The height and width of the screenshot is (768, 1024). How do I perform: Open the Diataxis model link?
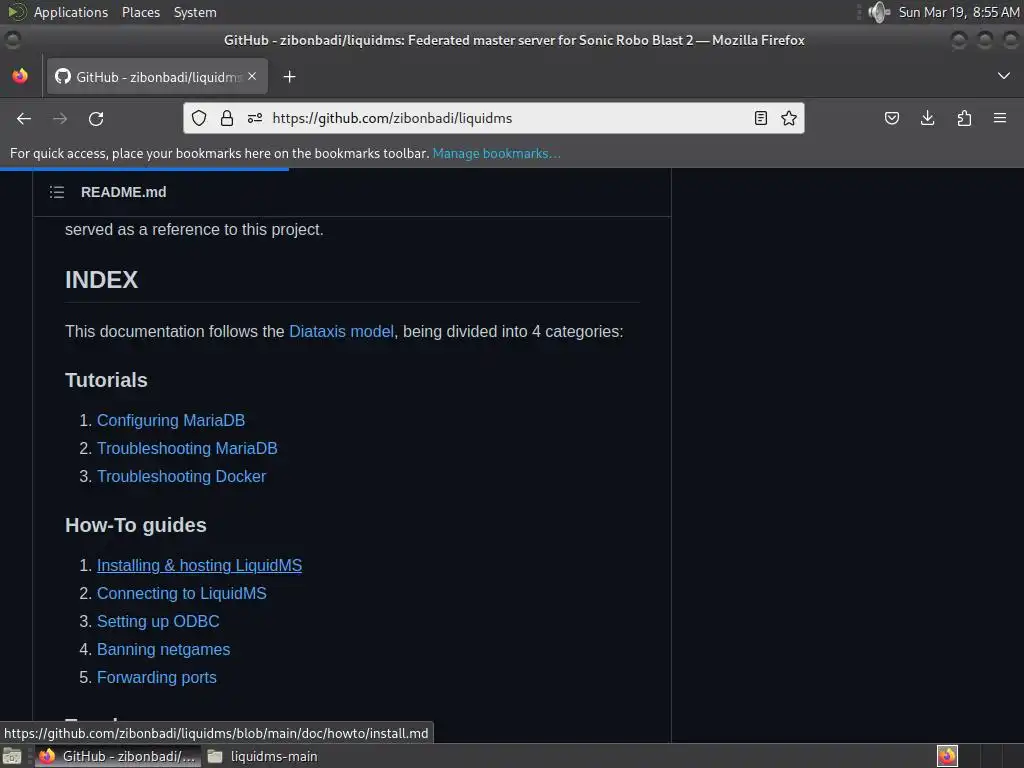tap(342, 331)
